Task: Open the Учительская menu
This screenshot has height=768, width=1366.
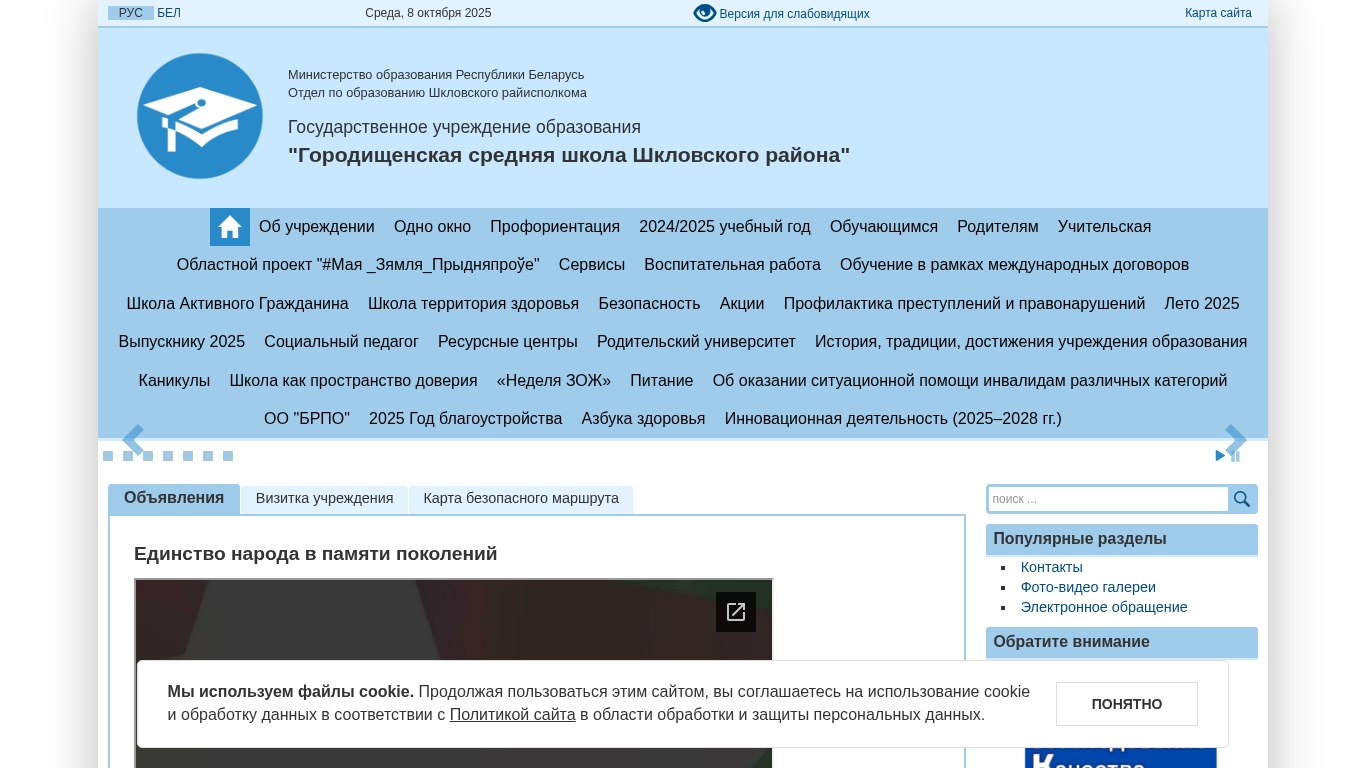Action: click(1105, 227)
